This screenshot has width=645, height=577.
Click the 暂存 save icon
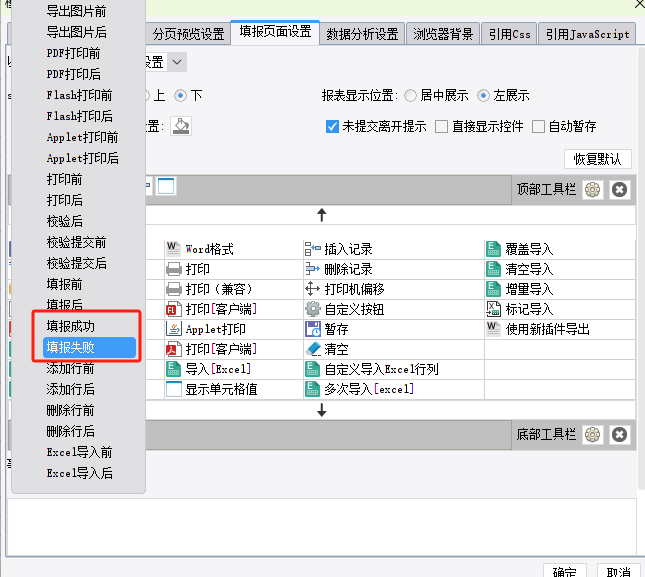coord(312,329)
